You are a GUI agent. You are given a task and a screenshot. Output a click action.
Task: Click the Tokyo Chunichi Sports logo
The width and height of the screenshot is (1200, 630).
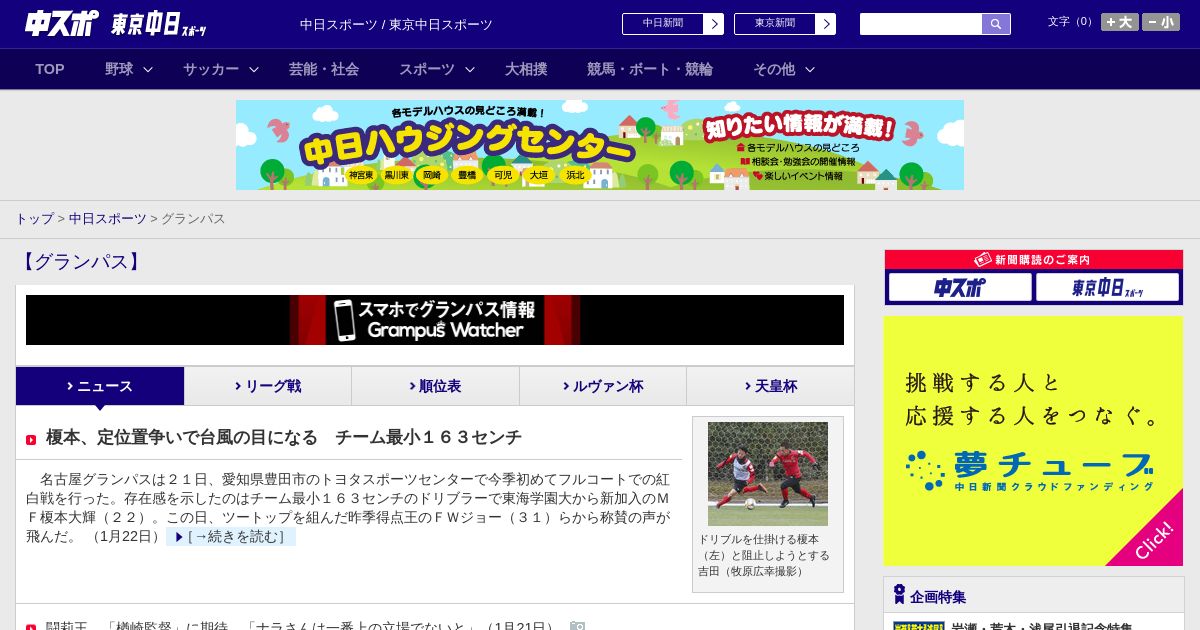(x=159, y=25)
